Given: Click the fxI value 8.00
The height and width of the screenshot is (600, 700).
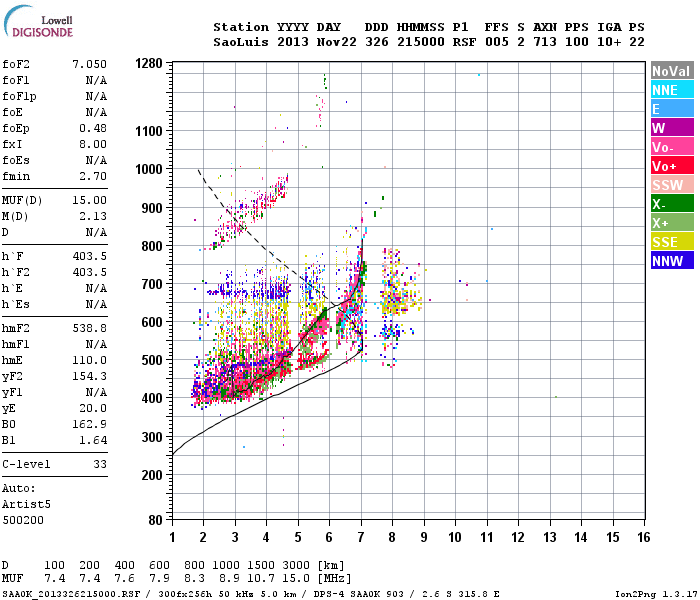Looking at the screenshot, I should (x=93, y=144).
